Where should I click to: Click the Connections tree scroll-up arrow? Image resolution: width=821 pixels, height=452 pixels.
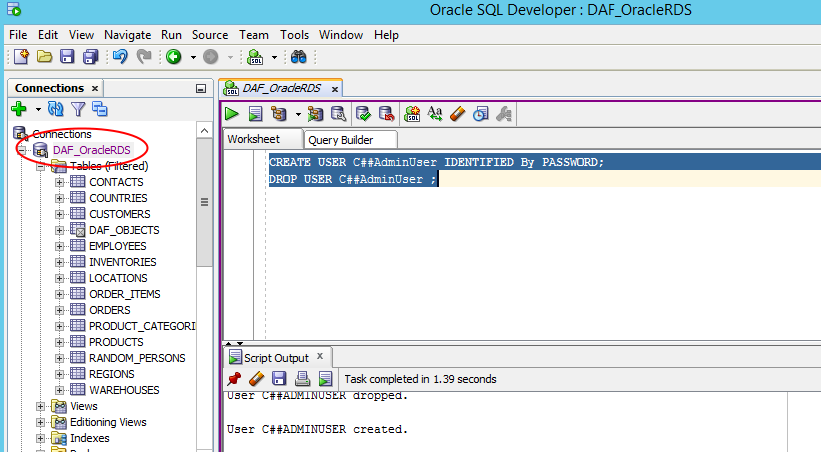(204, 130)
